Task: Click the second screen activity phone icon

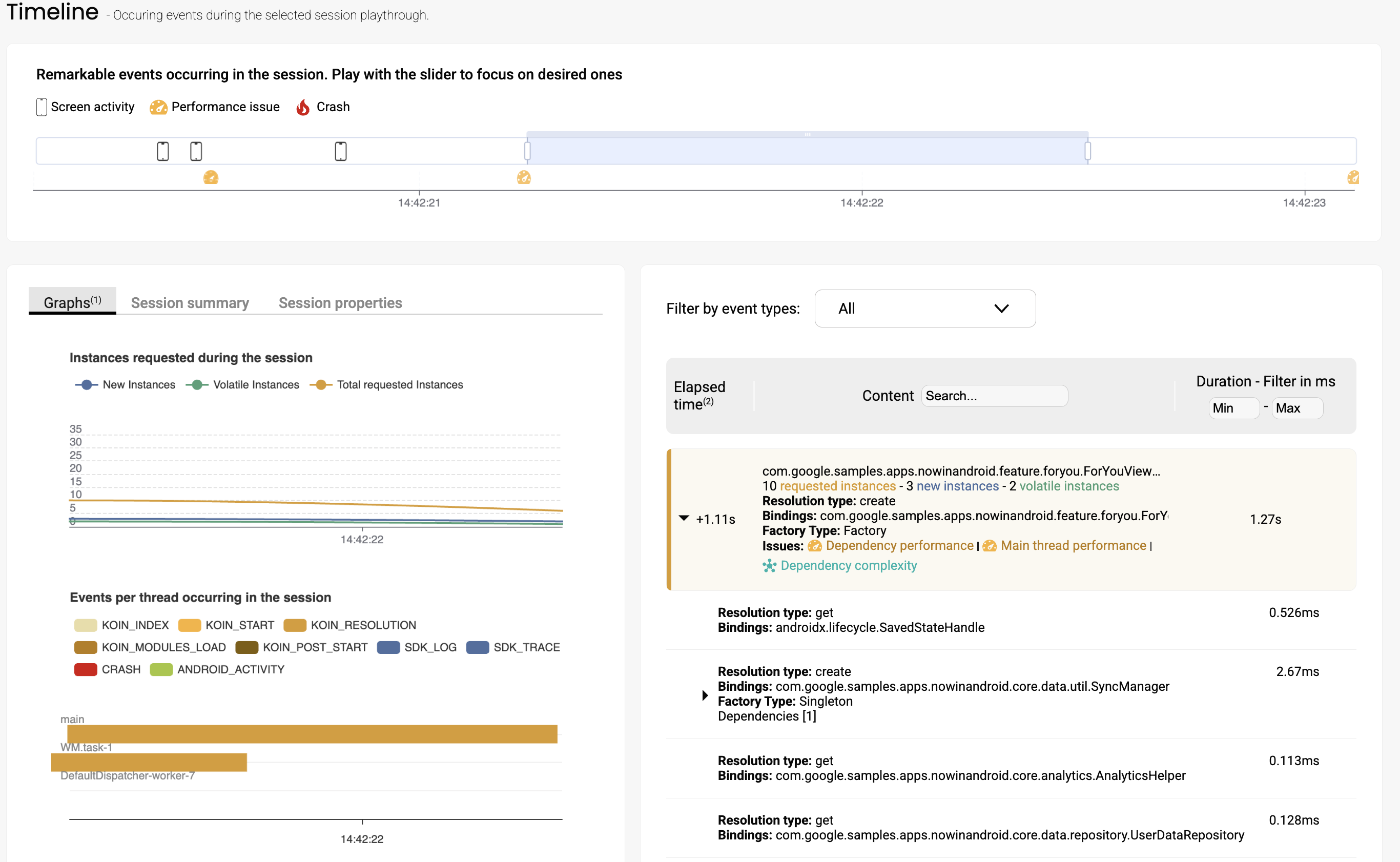Action: (x=196, y=151)
